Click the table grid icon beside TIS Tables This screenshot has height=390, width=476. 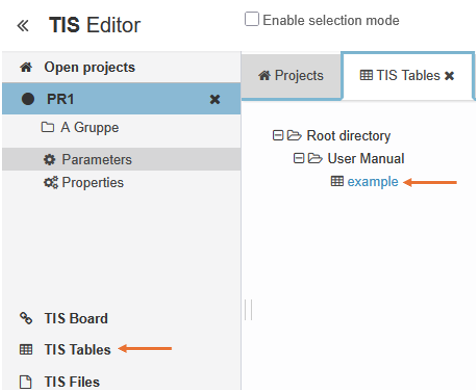26,349
